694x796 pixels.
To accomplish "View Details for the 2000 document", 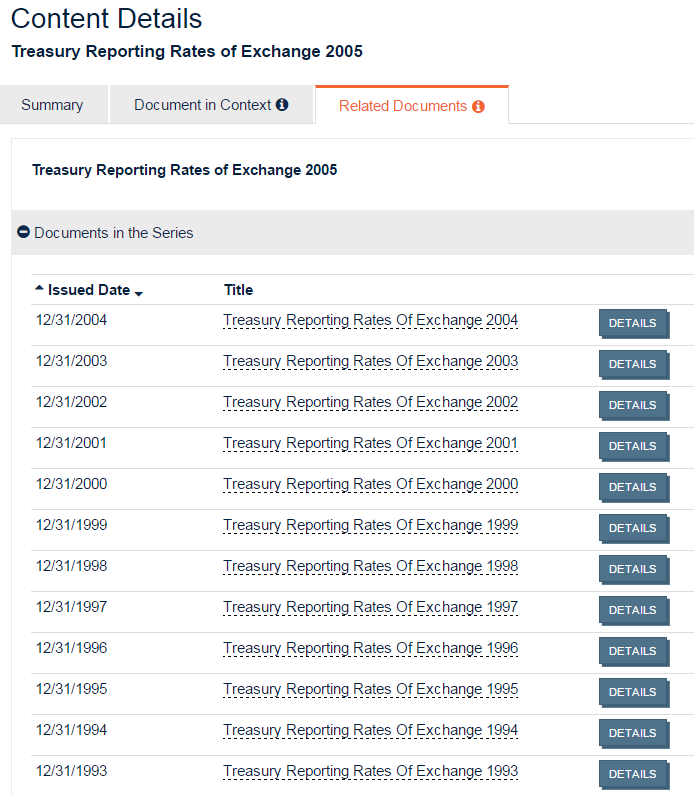I will (632, 487).
